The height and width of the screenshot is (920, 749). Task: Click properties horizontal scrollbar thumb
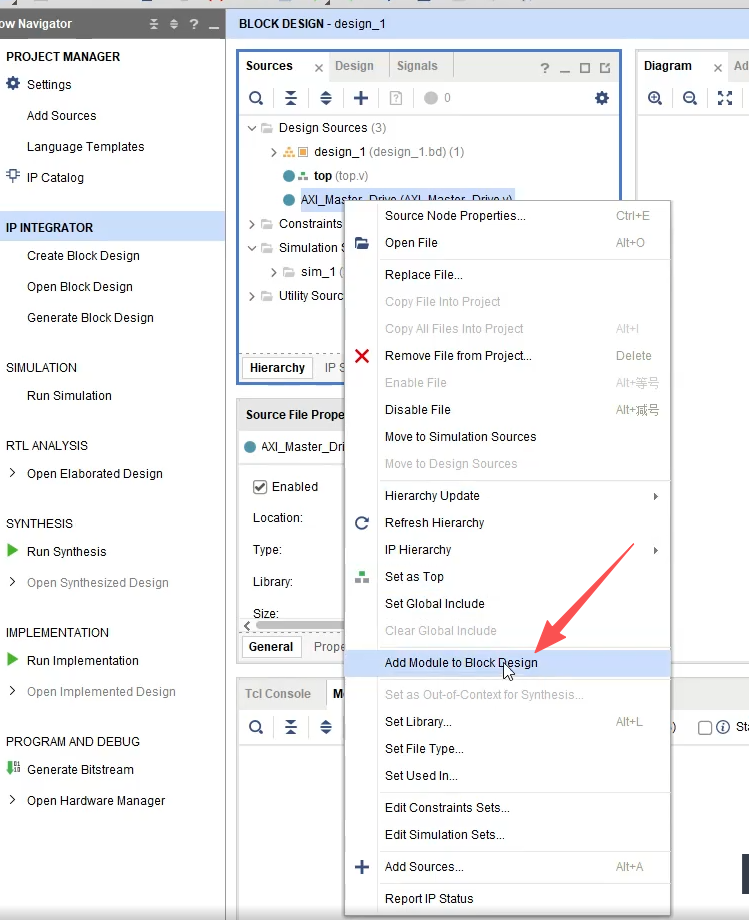click(300, 625)
